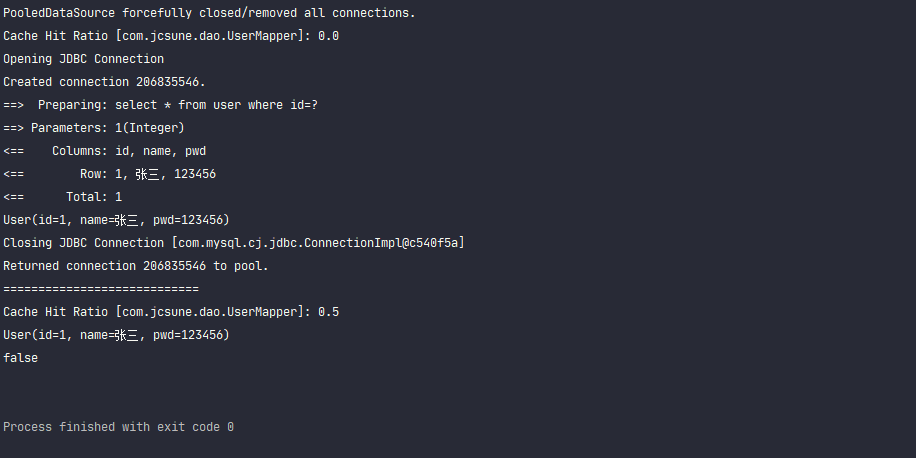Click the Cache Hit Ratio 0.5 line
The image size is (916, 458).
tap(171, 312)
